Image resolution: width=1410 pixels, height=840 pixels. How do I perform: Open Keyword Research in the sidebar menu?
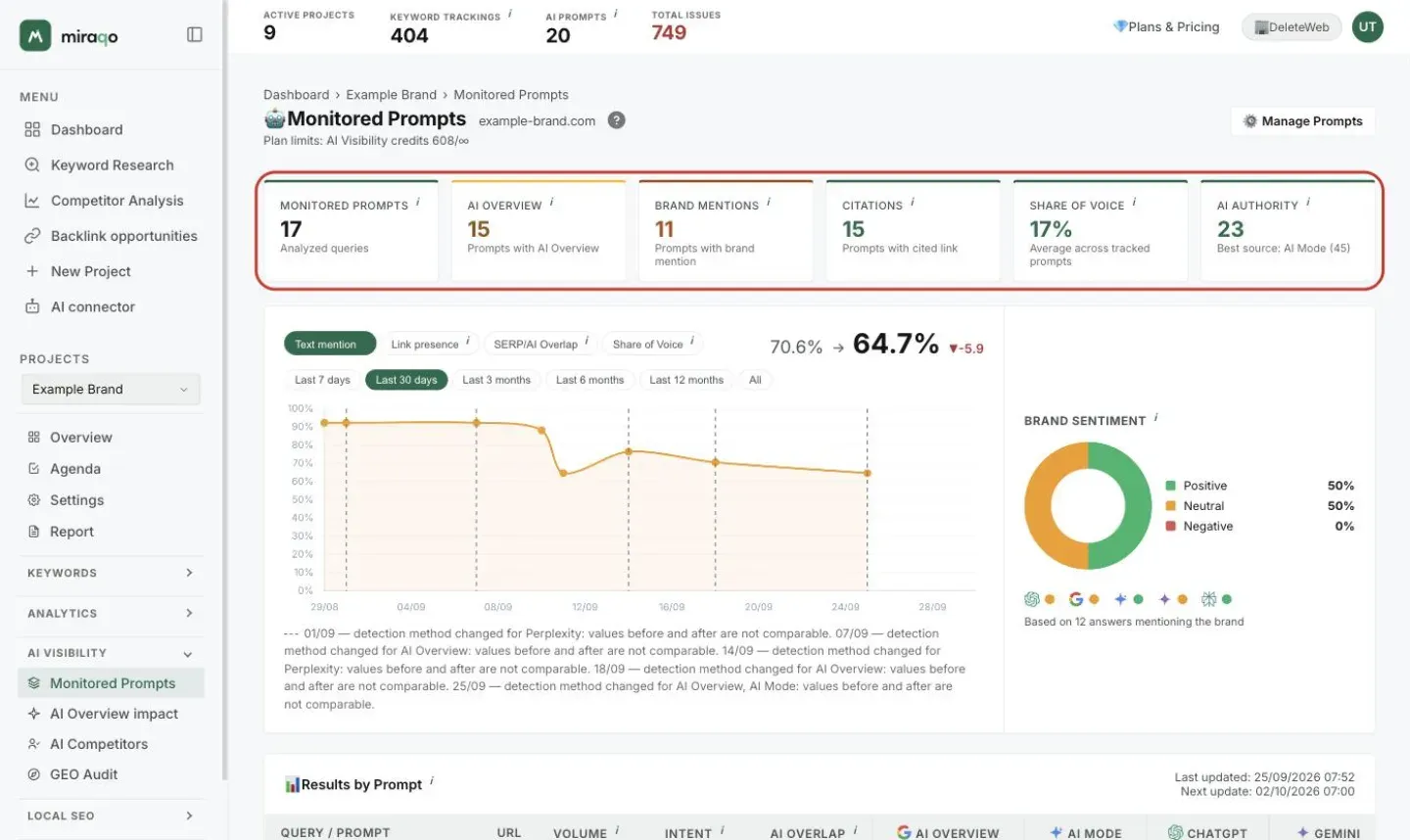click(x=112, y=165)
